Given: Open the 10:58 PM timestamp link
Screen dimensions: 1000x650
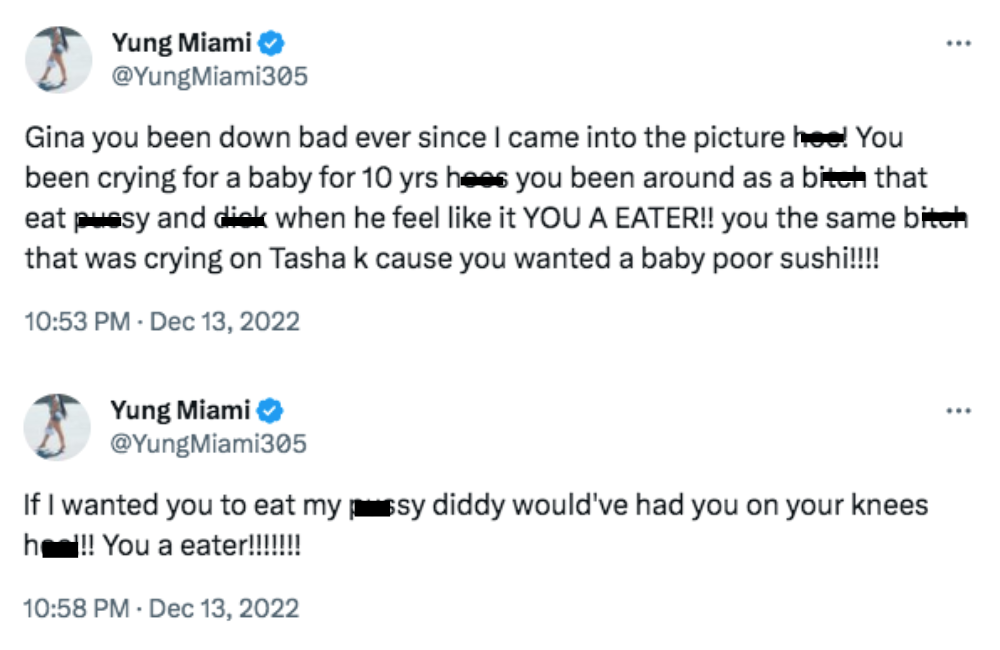Looking at the screenshot, I should click(78, 607).
